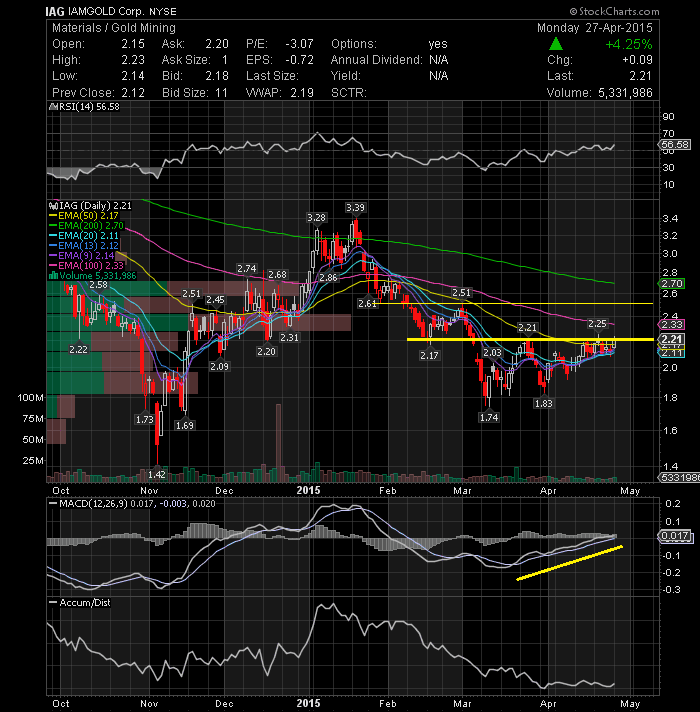Screen dimensions: 700x712
Task: Click the 2.03 price label
Action: click(x=492, y=352)
